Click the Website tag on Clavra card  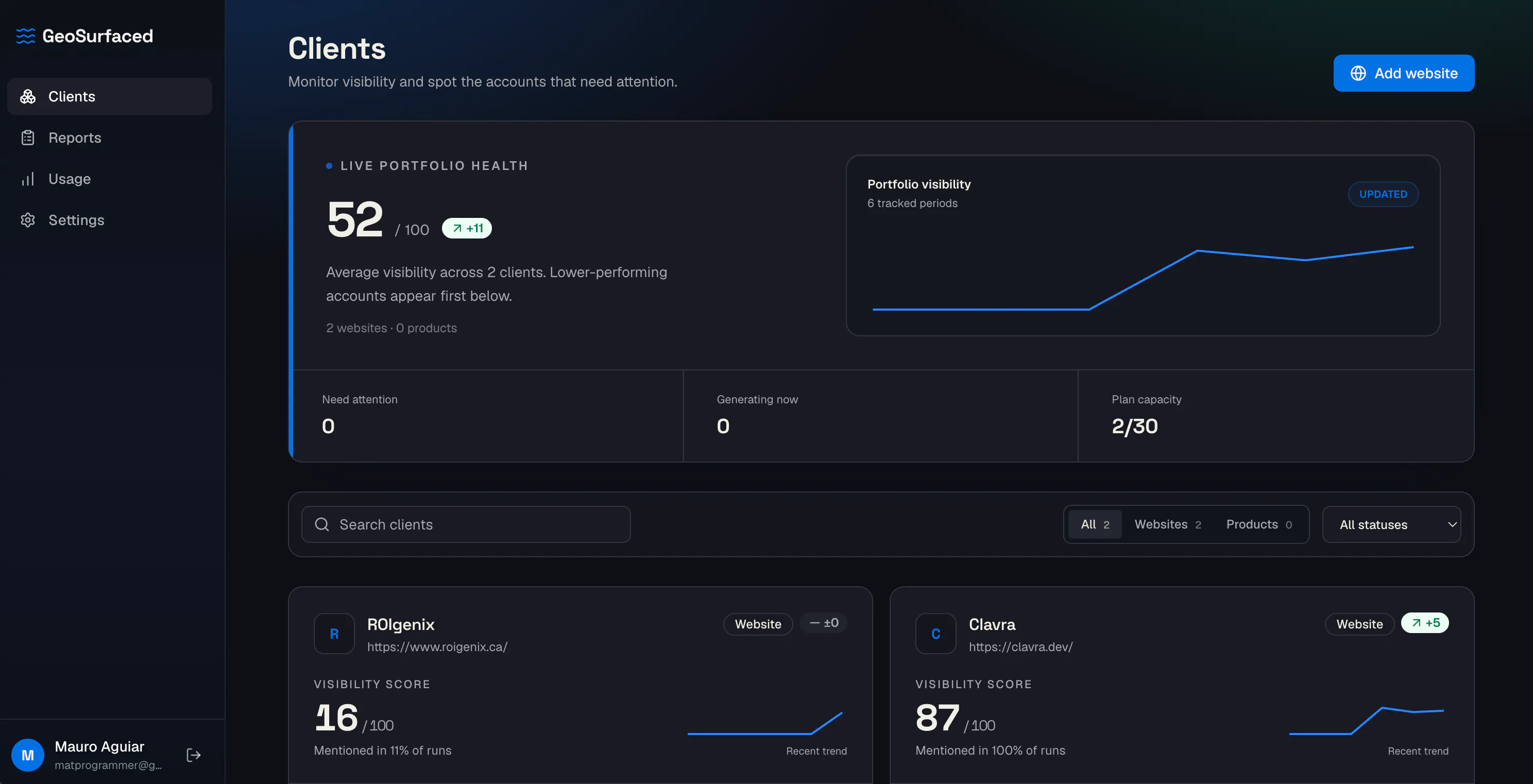(x=1359, y=624)
